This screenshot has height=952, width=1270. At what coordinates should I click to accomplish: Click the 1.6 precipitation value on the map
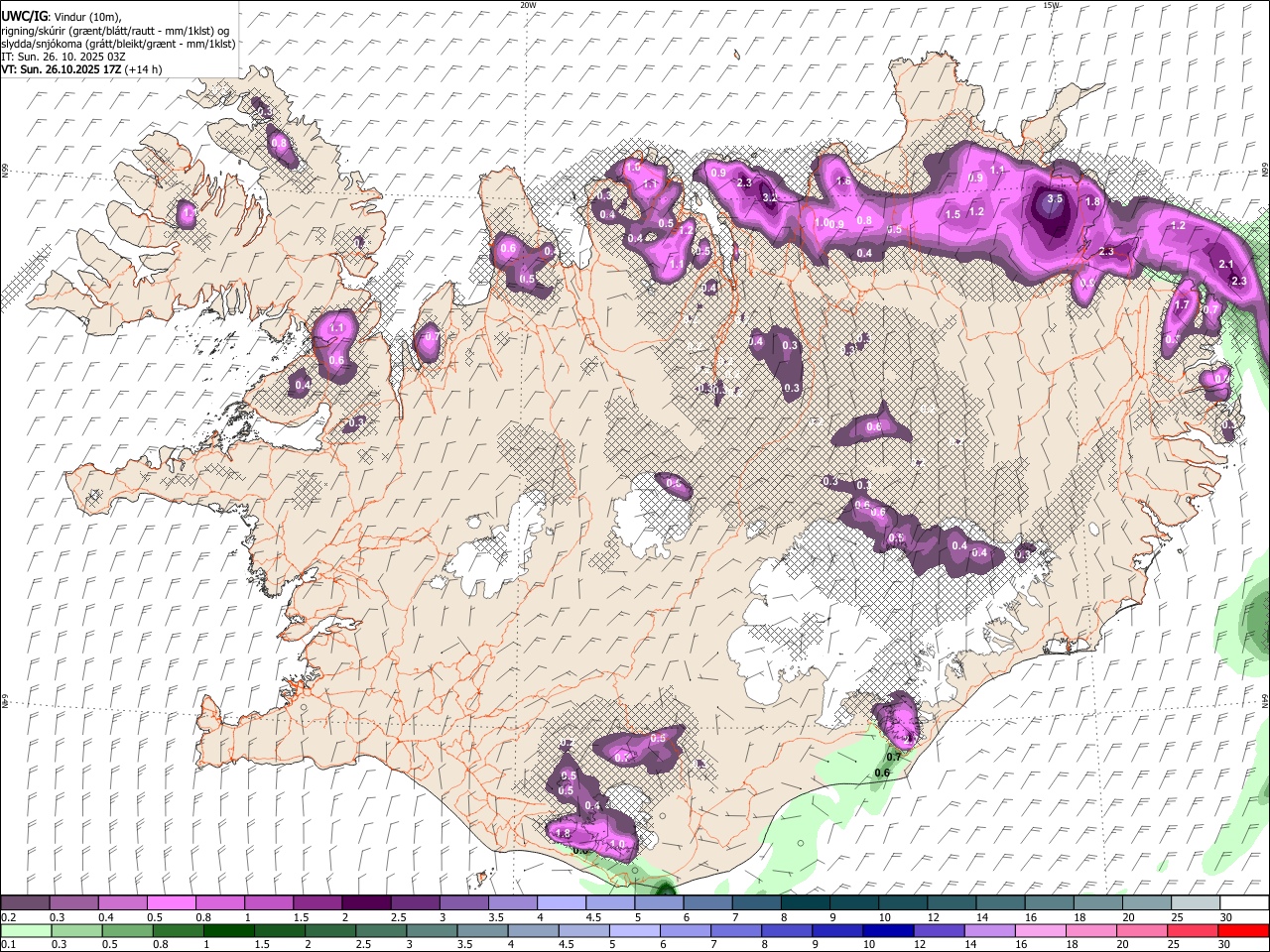[843, 181]
